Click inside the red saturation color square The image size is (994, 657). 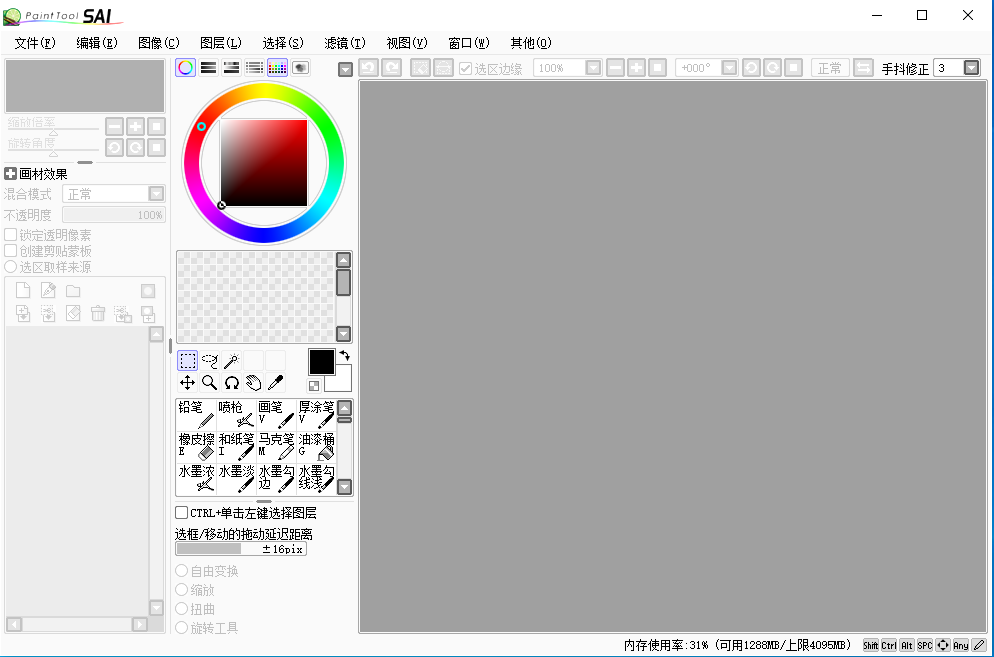point(264,163)
